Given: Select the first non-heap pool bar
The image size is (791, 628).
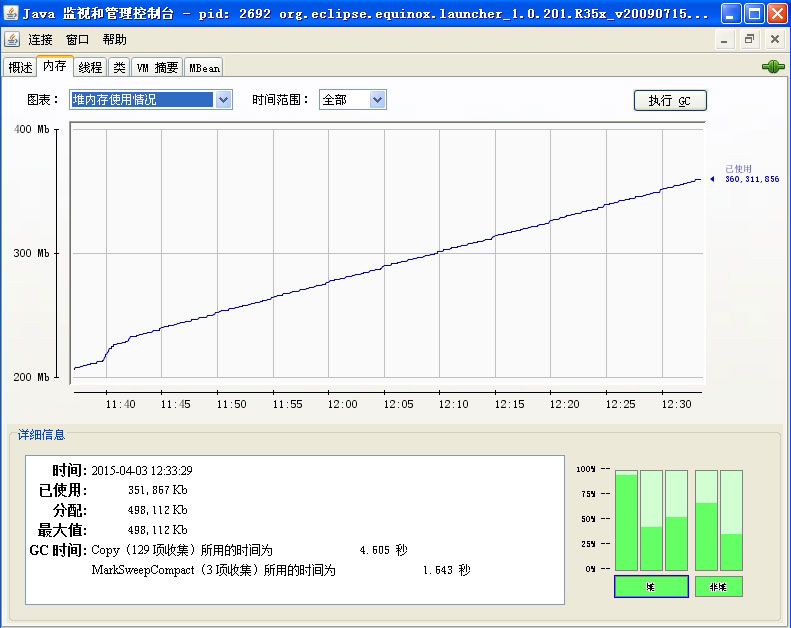Looking at the screenshot, I should (706, 520).
